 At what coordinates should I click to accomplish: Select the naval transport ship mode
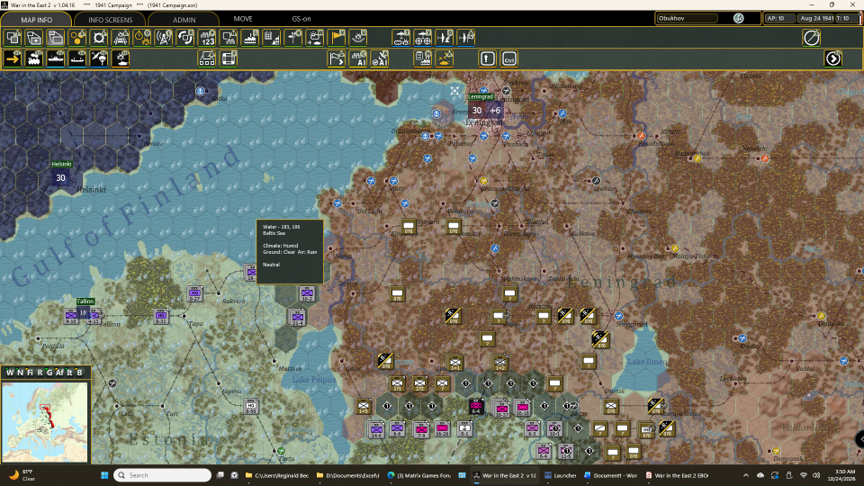[56, 58]
